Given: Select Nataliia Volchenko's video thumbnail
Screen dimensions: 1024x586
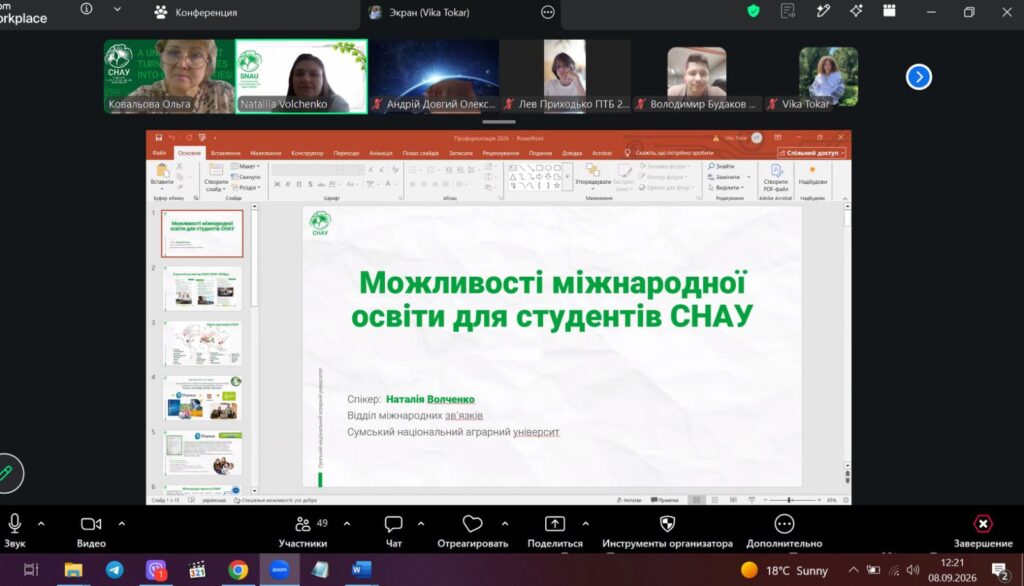Looking at the screenshot, I should (301, 76).
